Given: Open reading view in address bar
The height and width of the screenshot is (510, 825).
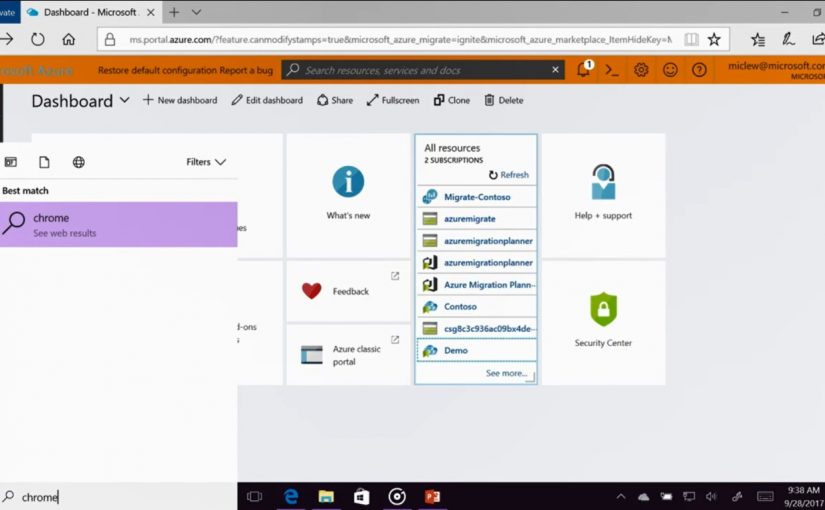Looking at the screenshot, I should [691, 39].
